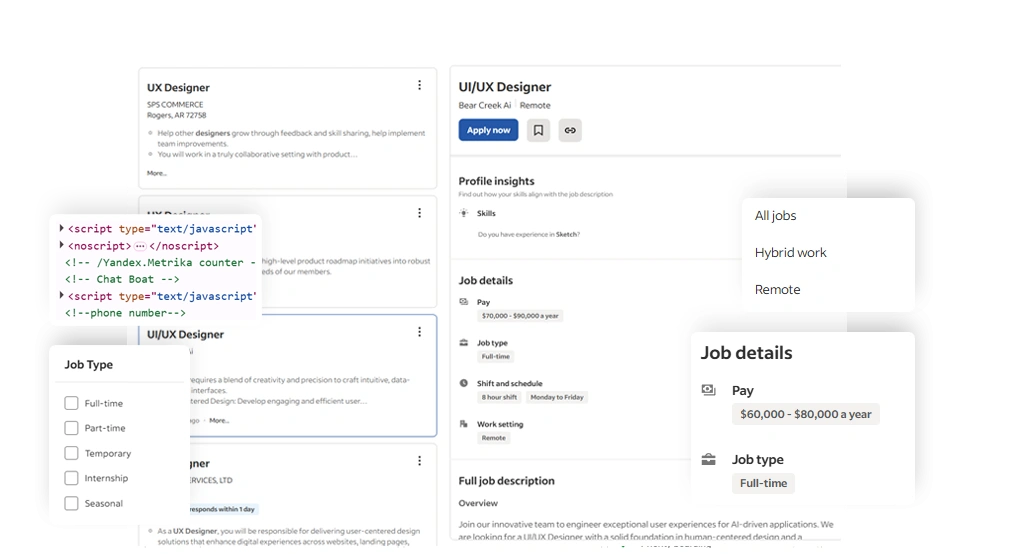Click More... on UI/UX Designer card
The width and height of the screenshot is (1031, 557).
(219, 420)
